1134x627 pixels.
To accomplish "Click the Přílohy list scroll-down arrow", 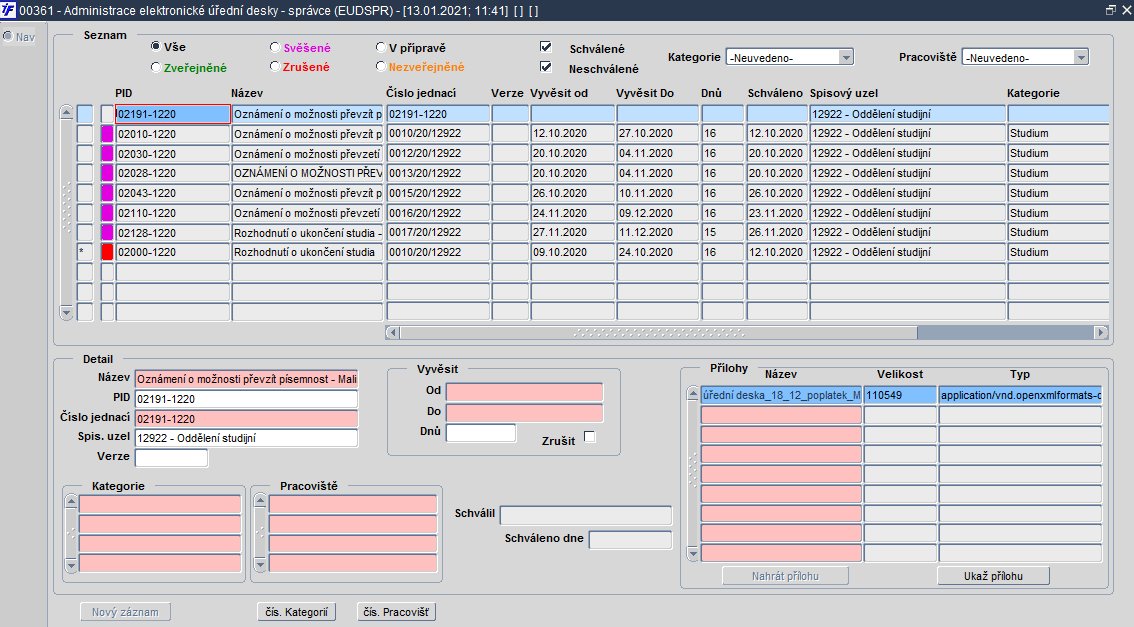I will pos(692,554).
